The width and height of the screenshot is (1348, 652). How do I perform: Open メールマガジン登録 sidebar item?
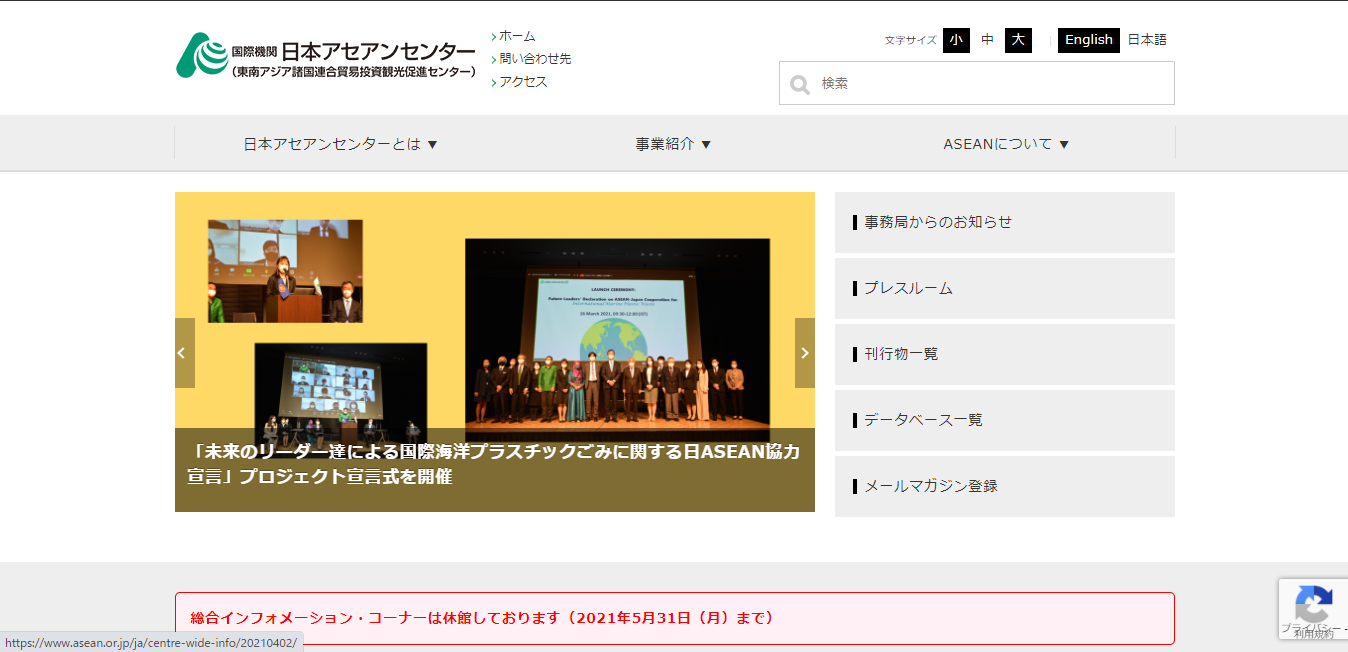click(x=1005, y=486)
